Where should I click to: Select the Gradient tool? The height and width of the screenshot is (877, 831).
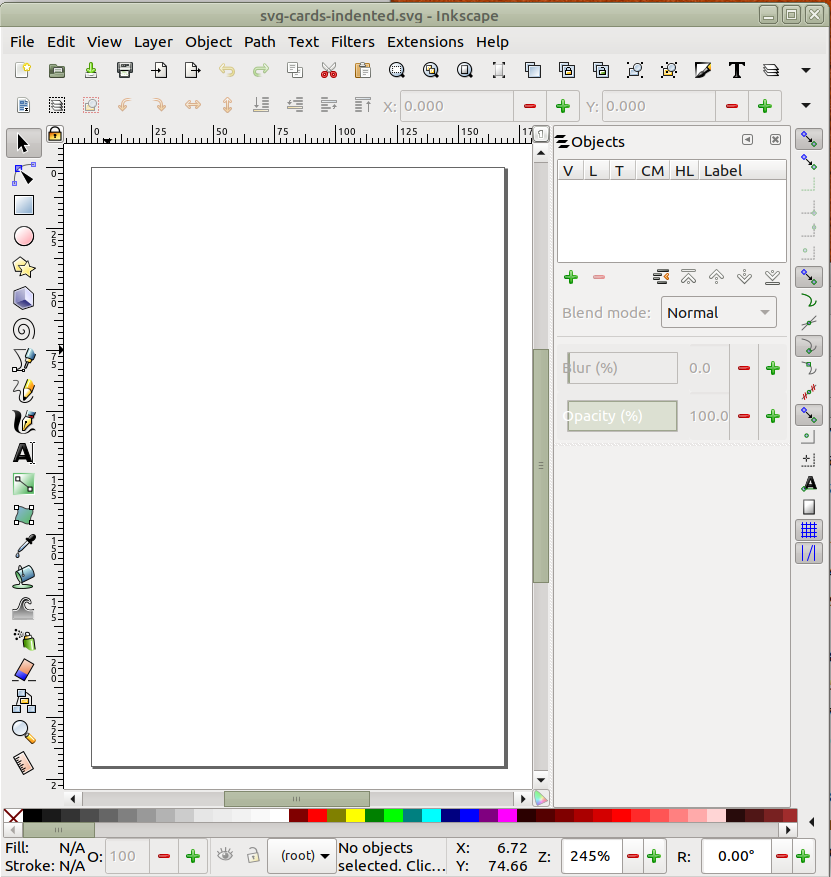click(23, 484)
